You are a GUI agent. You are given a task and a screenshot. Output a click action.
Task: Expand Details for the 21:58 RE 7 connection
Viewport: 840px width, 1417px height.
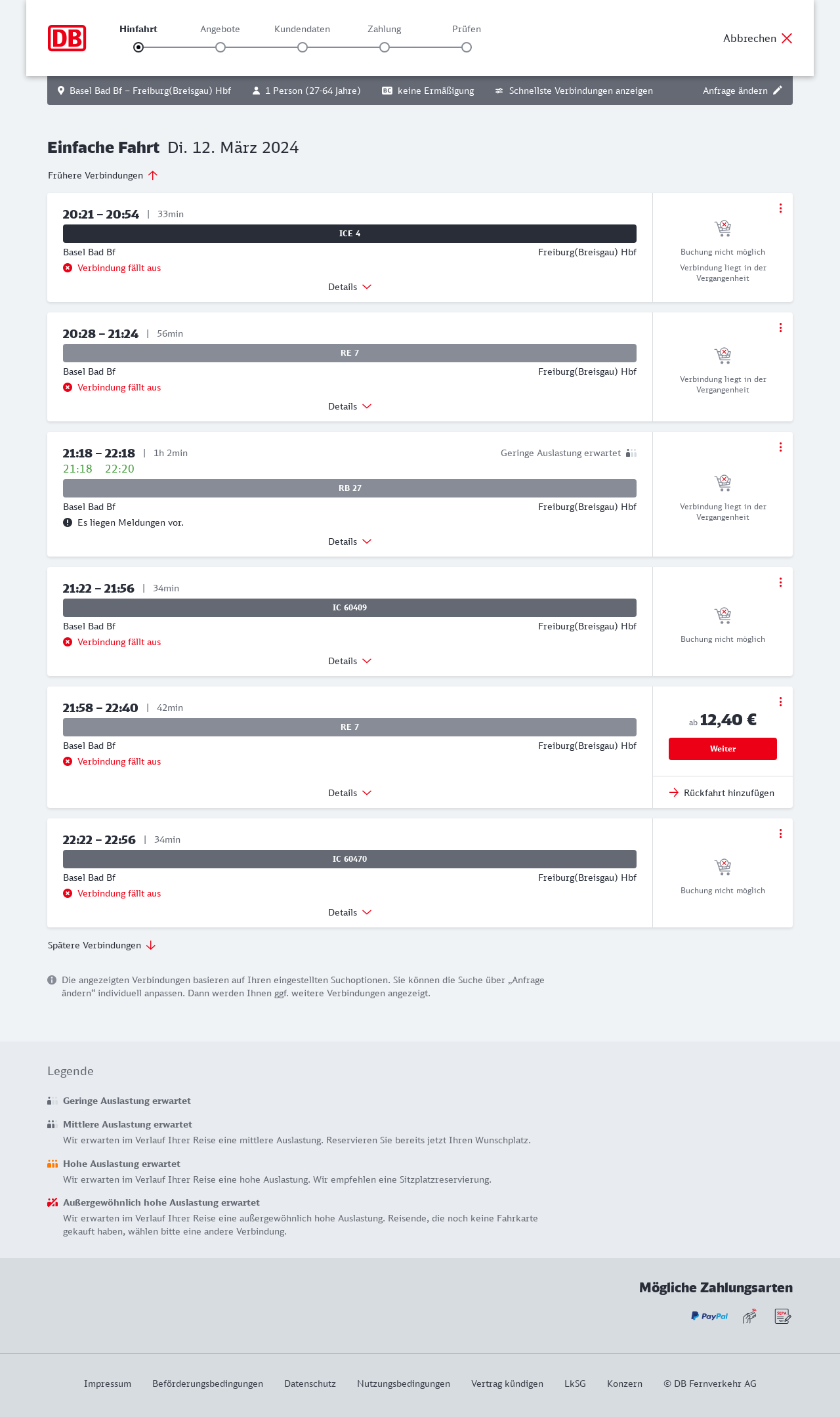pyautogui.click(x=350, y=793)
